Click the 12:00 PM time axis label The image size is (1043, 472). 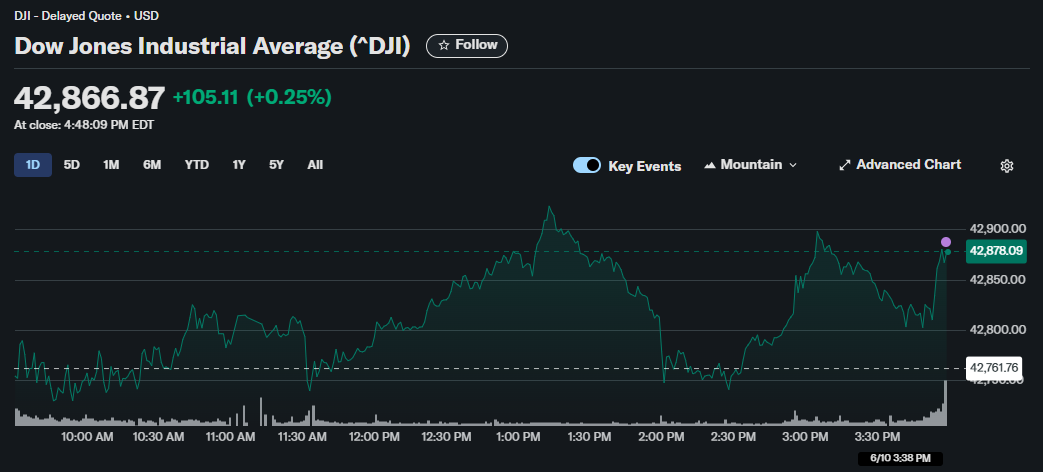click(372, 437)
